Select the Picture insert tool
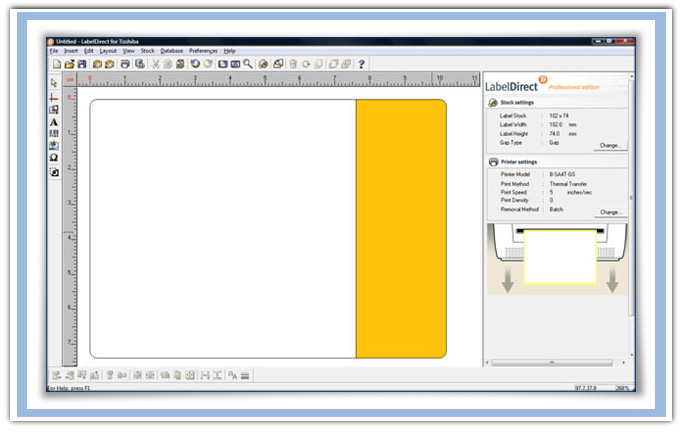 pos(54,146)
